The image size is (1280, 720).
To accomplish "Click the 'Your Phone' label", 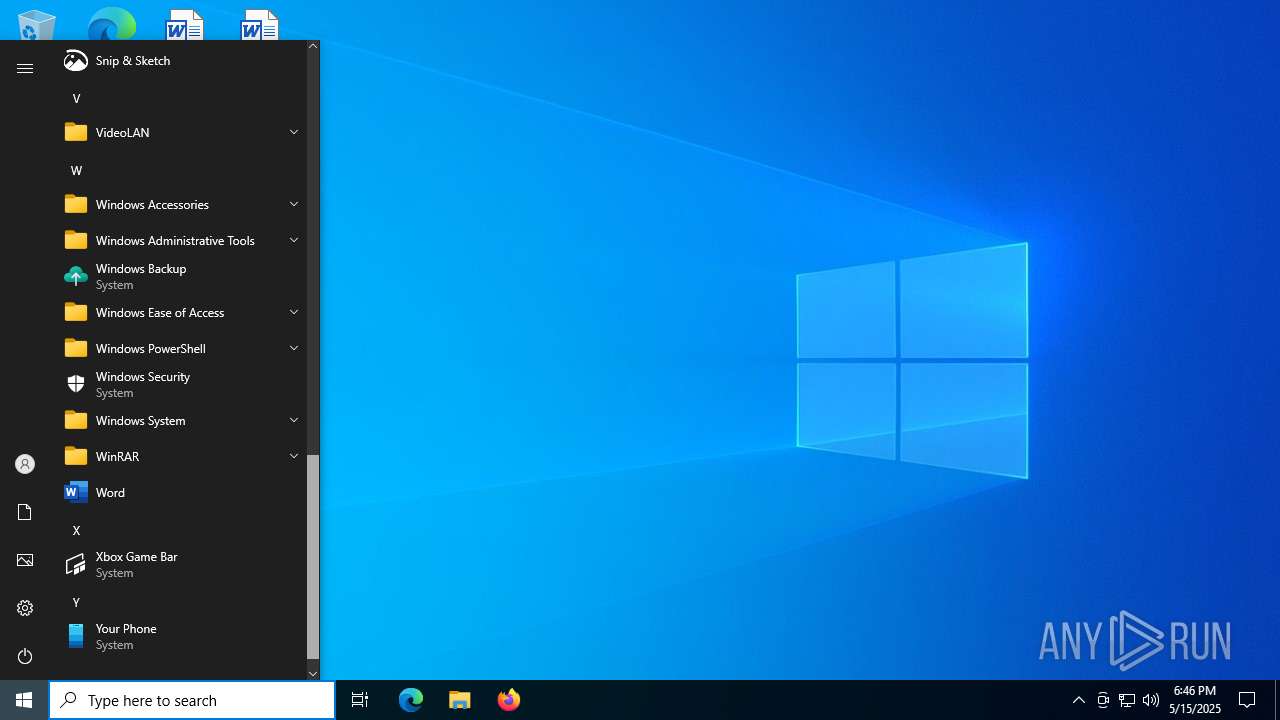I will (126, 629).
